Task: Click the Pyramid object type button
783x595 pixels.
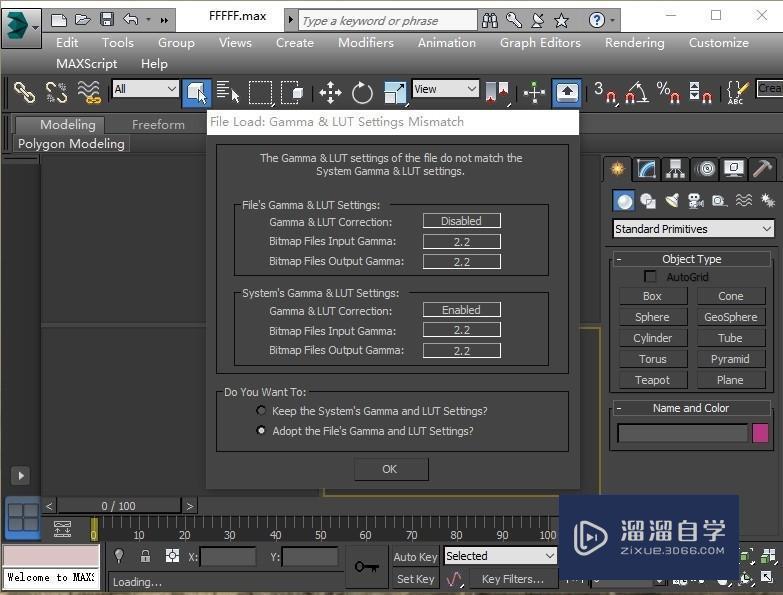Action: (731, 359)
